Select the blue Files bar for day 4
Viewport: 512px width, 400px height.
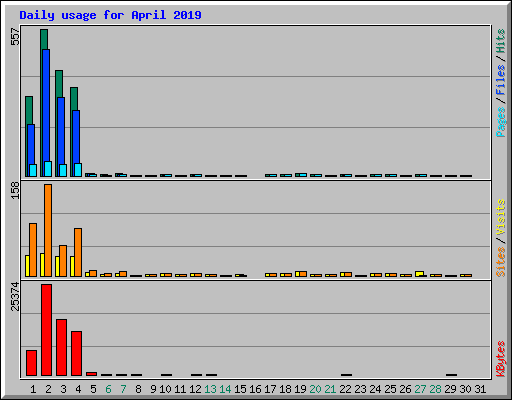click(x=76, y=137)
